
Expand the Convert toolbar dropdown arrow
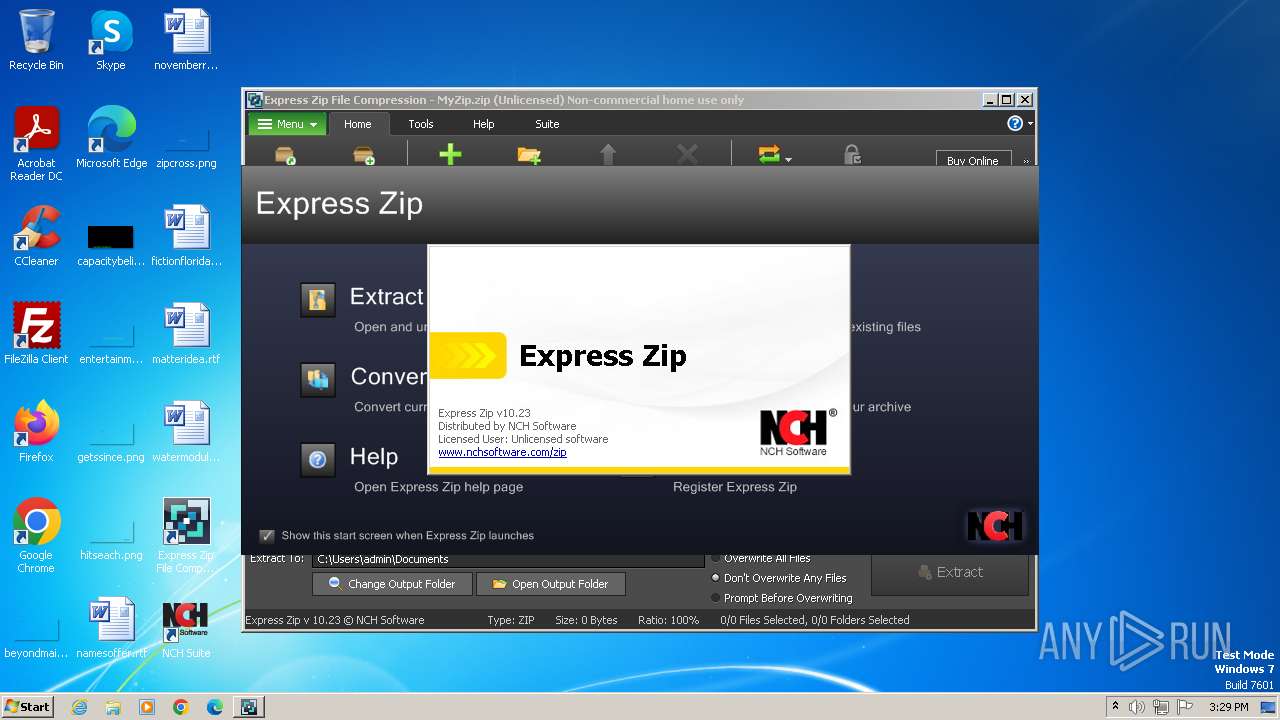click(788, 159)
